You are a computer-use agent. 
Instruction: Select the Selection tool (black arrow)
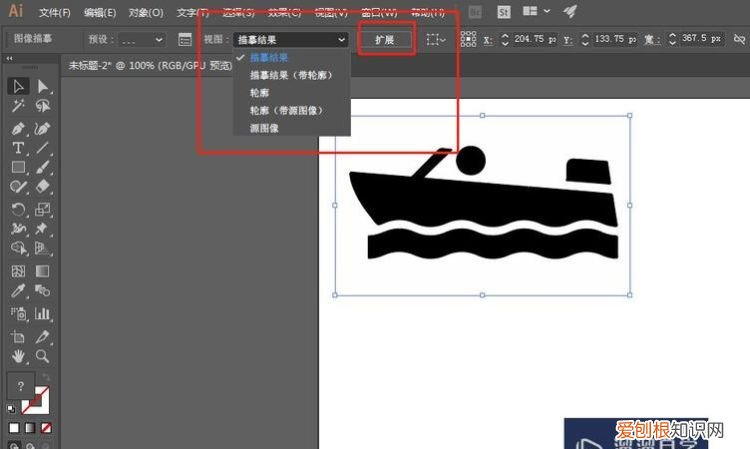coord(18,87)
